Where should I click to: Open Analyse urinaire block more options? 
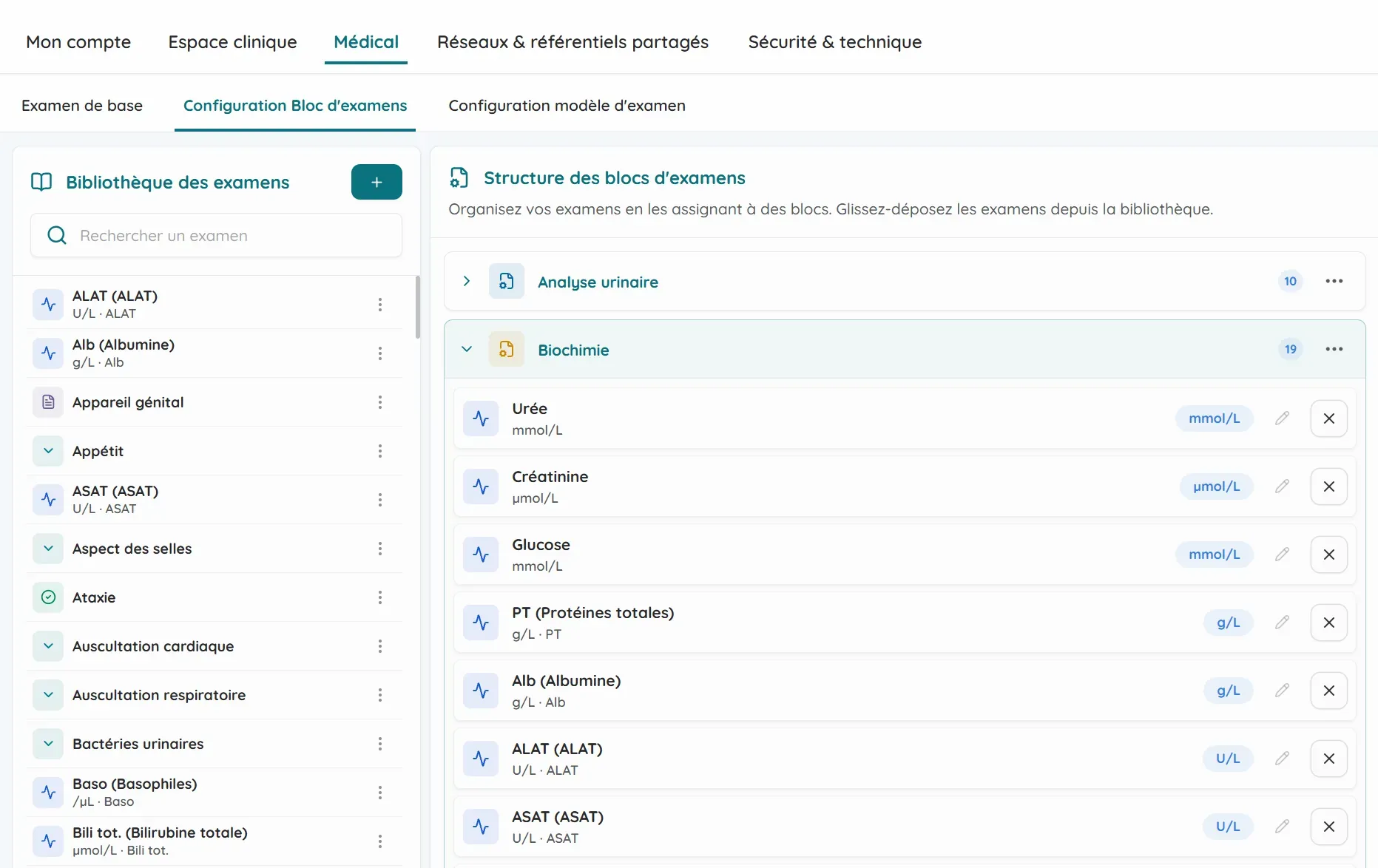click(1334, 281)
